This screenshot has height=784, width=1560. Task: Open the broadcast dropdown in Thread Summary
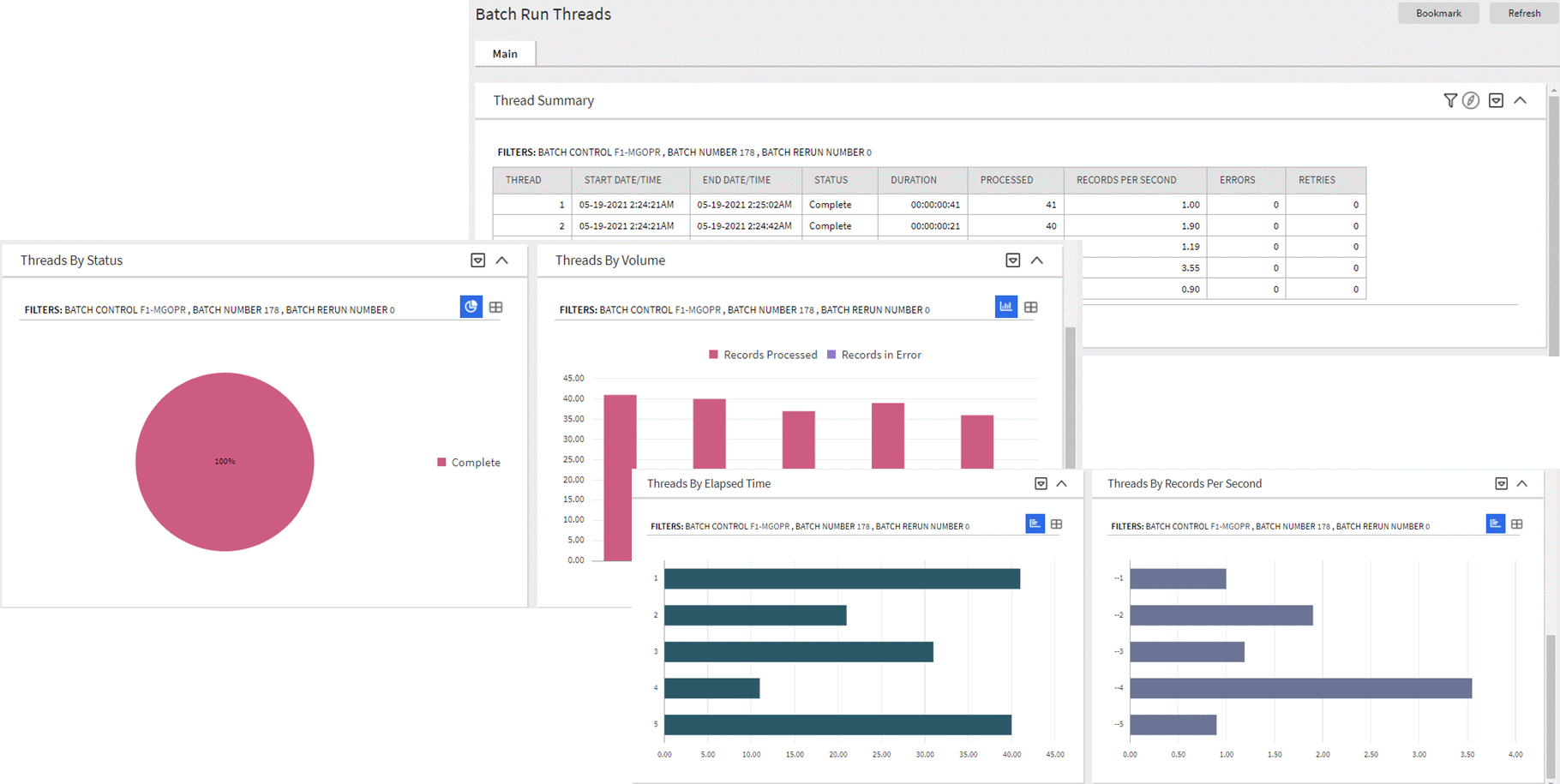[x=1496, y=100]
